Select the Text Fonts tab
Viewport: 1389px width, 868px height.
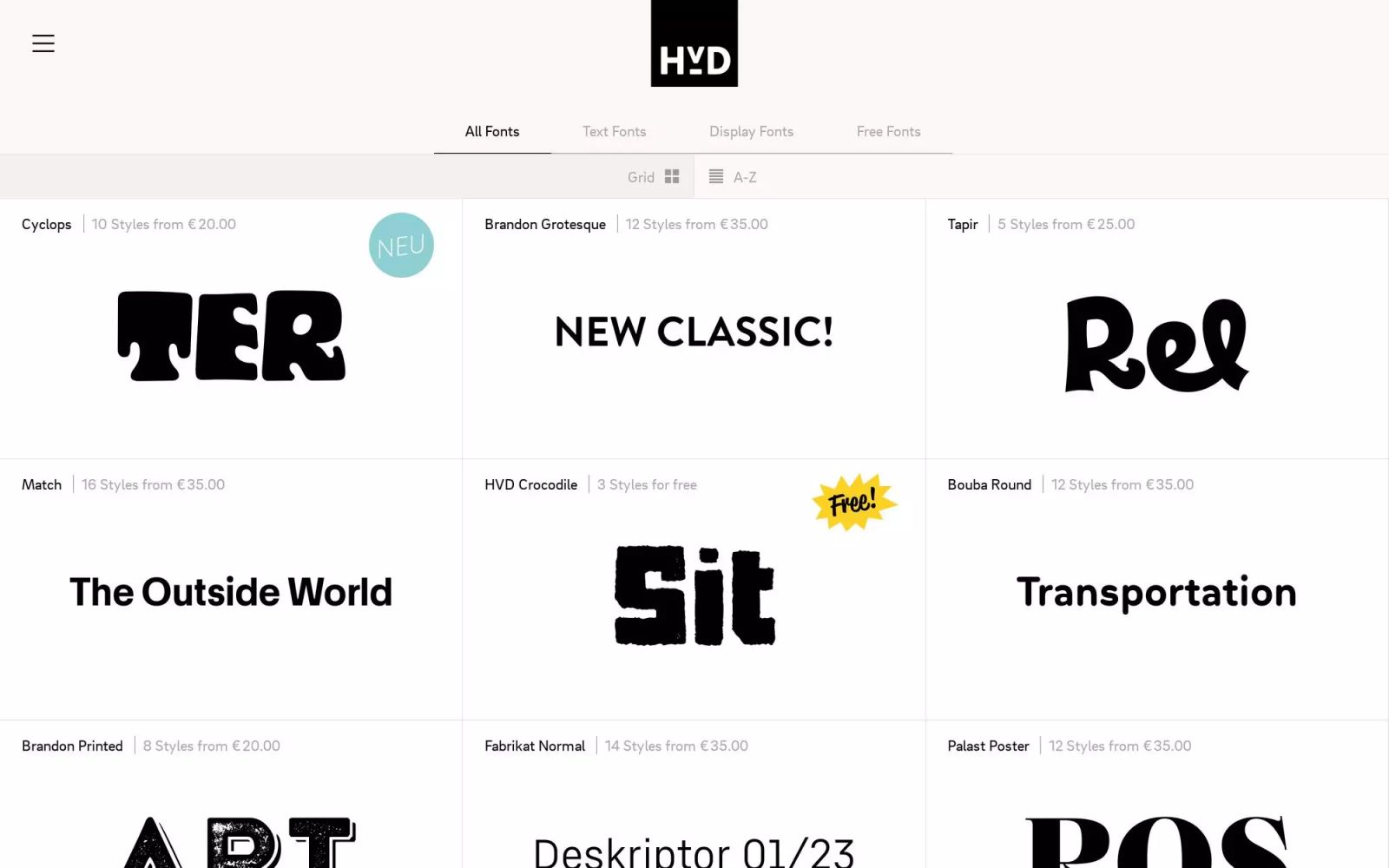pos(615,132)
